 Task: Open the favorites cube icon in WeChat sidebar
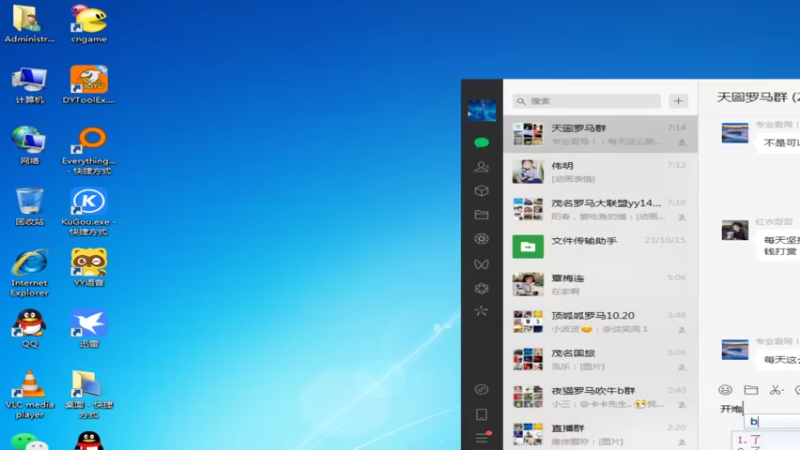[482, 190]
